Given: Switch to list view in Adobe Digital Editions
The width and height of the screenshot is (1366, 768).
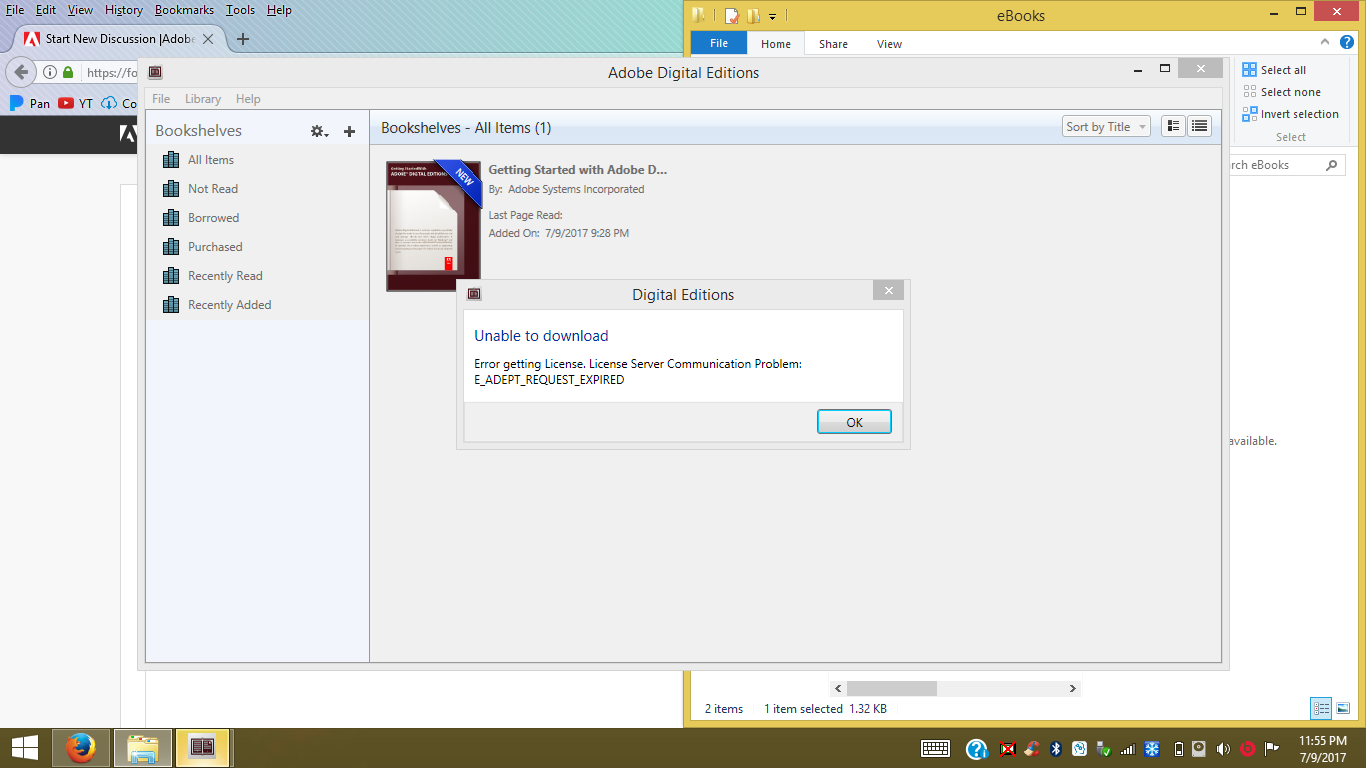Looking at the screenshot, I should 1199,126.
